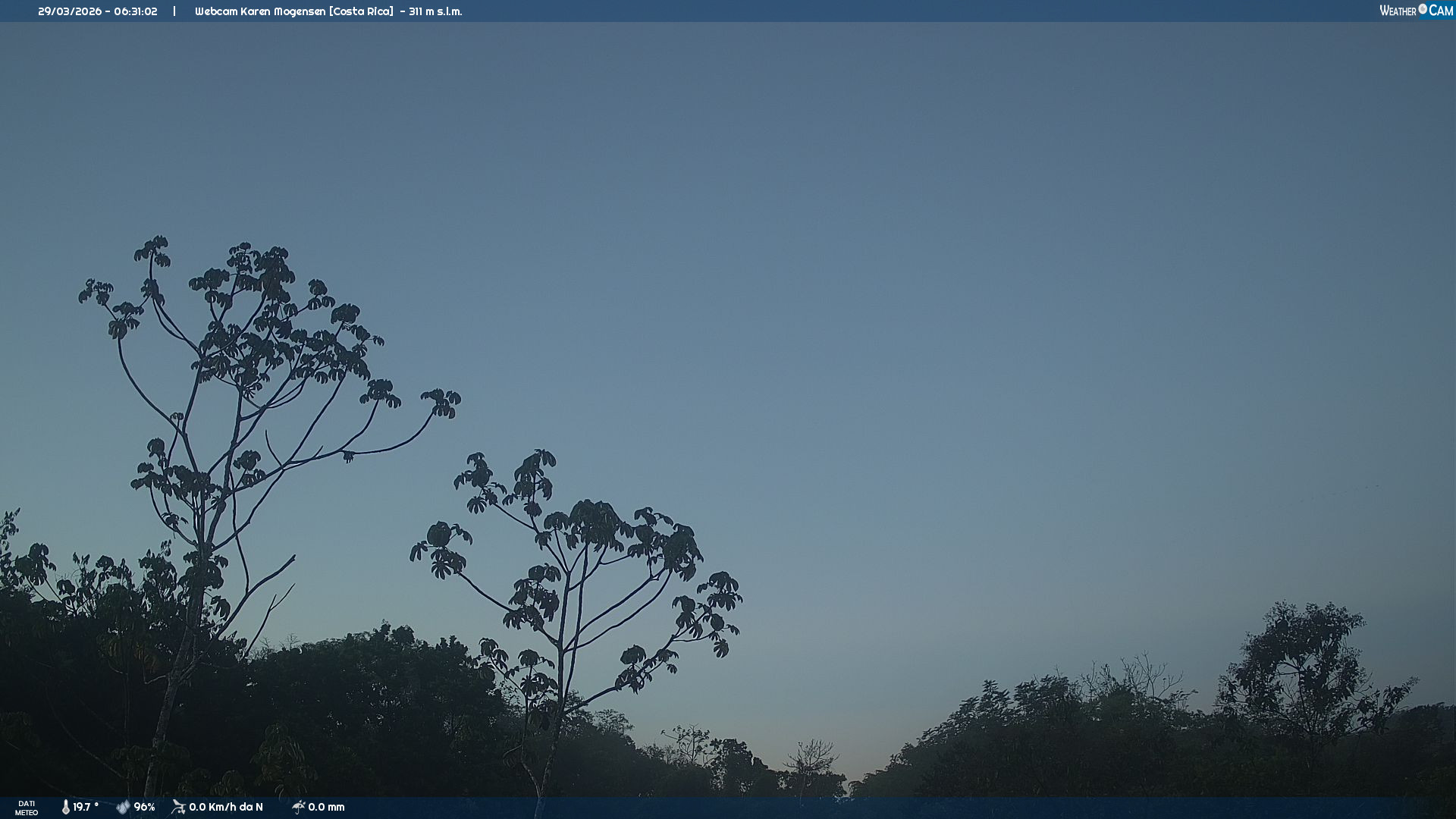Viewport: 1456px width, 819px height.
Task: Click the smaller center tree silhouette
Action: coord(576,576)
